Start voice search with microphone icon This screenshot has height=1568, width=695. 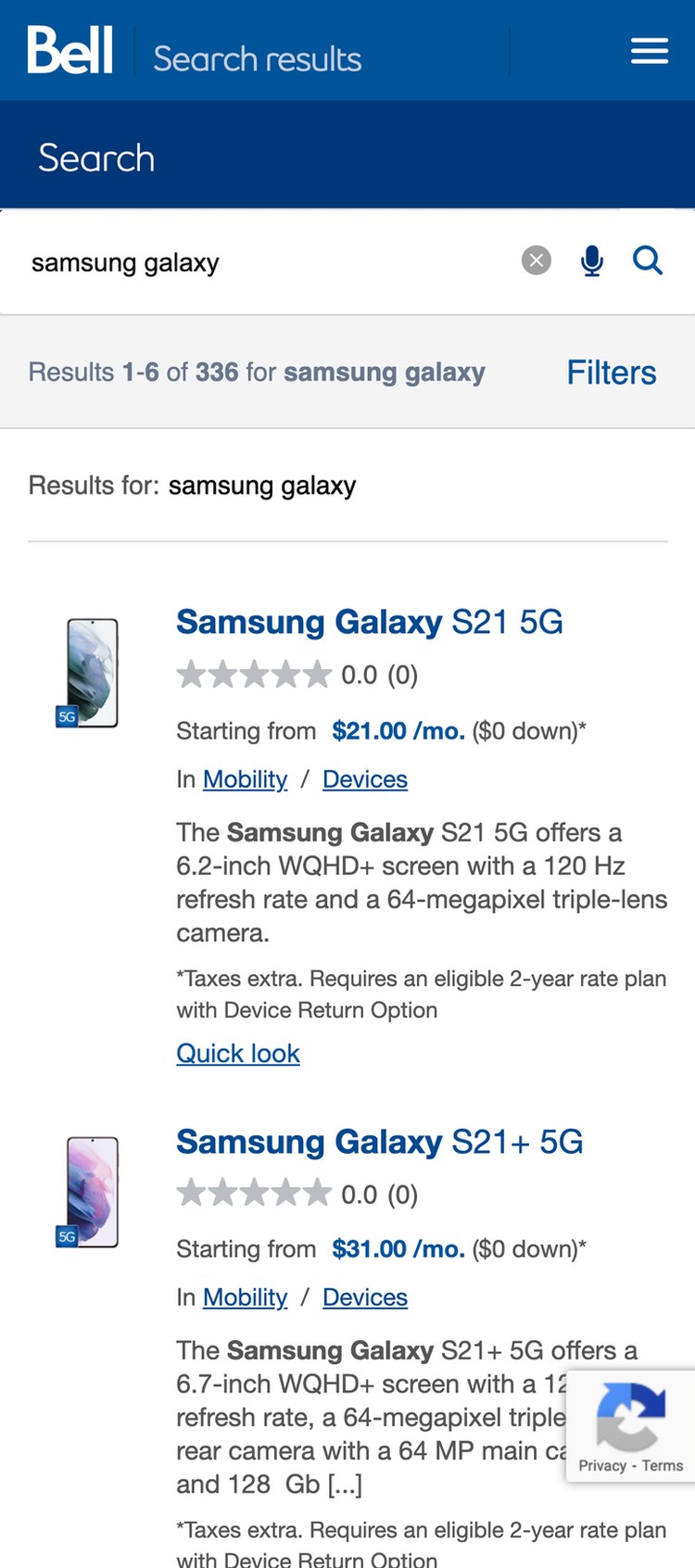591,261
